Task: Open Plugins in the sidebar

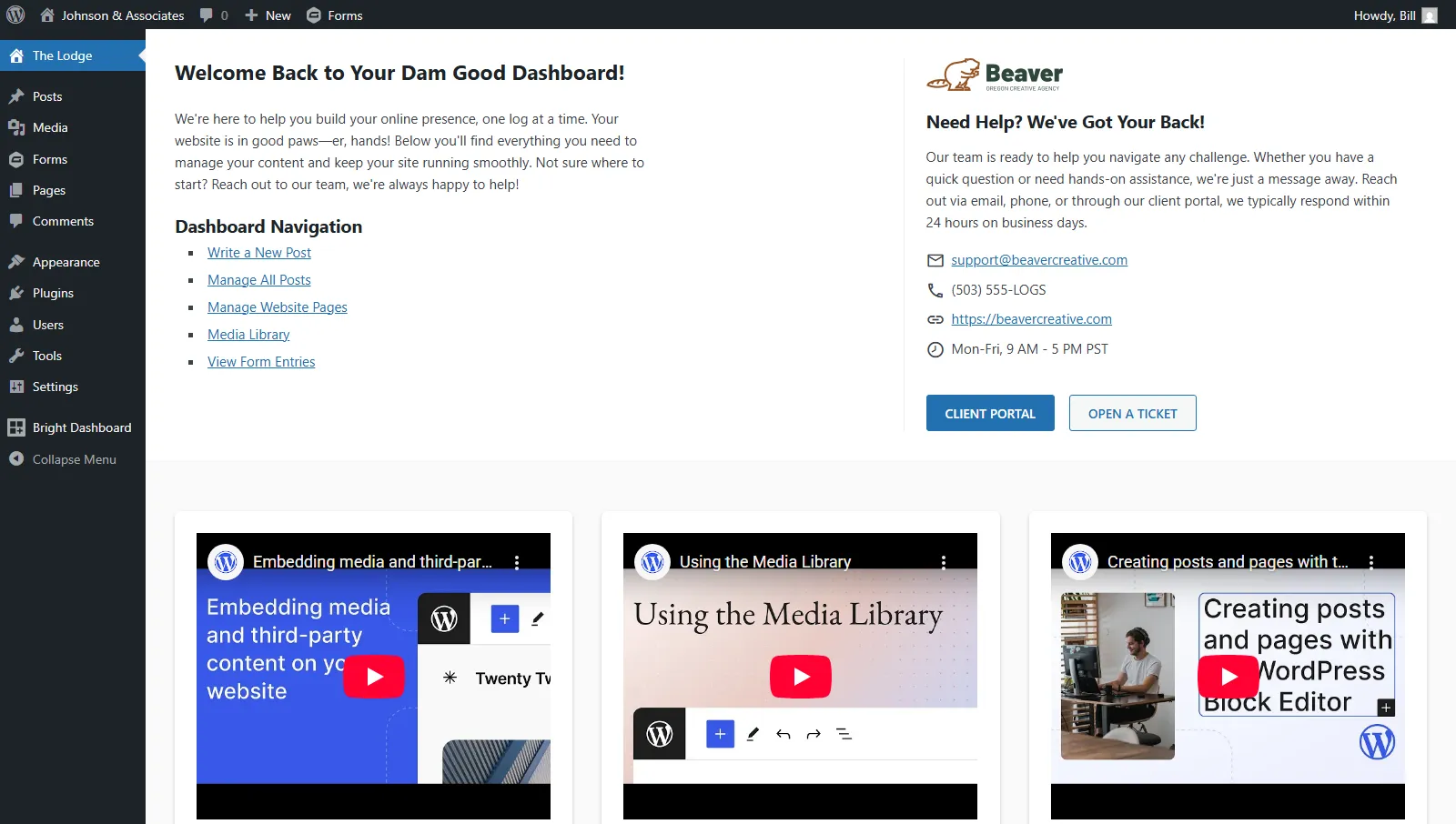Action: pos(53,293)
